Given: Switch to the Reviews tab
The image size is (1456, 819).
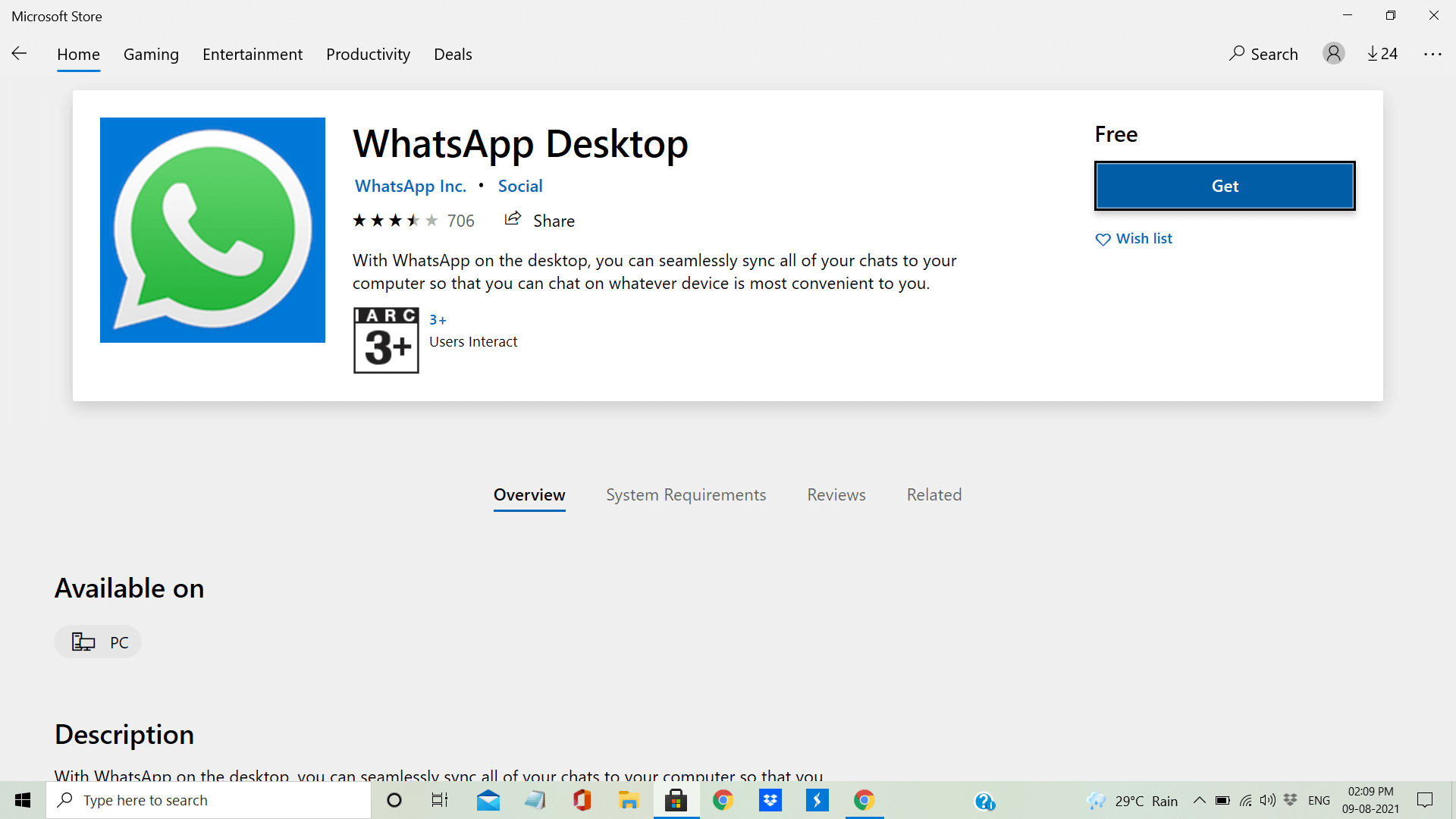Looking at the screenshot, I should pos(836,494).
